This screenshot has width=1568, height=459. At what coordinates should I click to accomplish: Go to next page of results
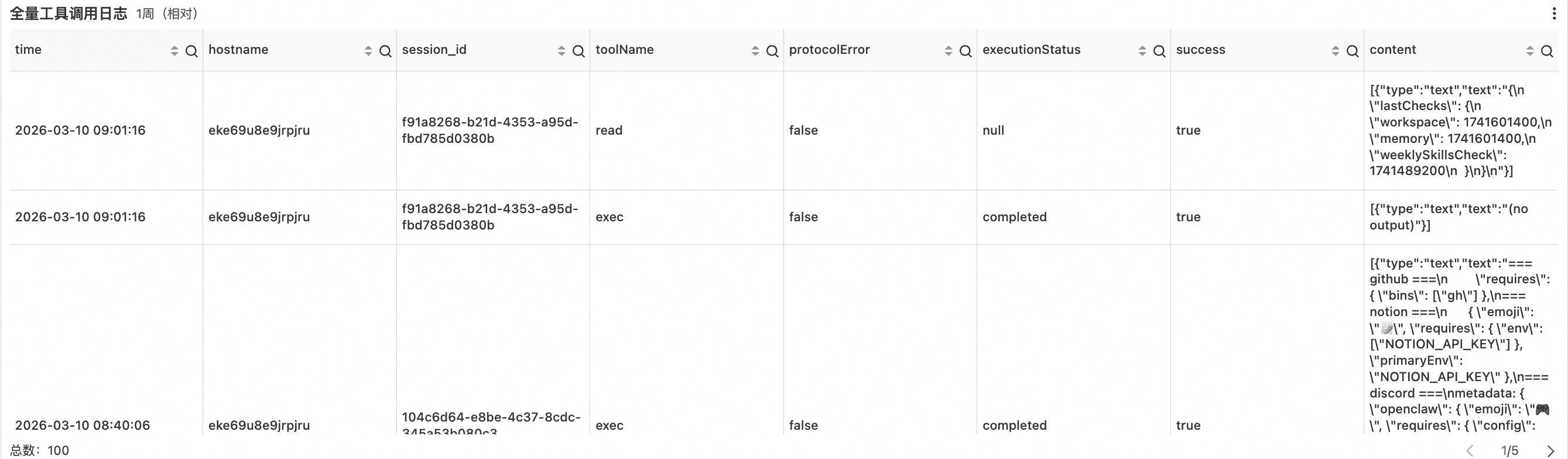(x=1550, y=451)
